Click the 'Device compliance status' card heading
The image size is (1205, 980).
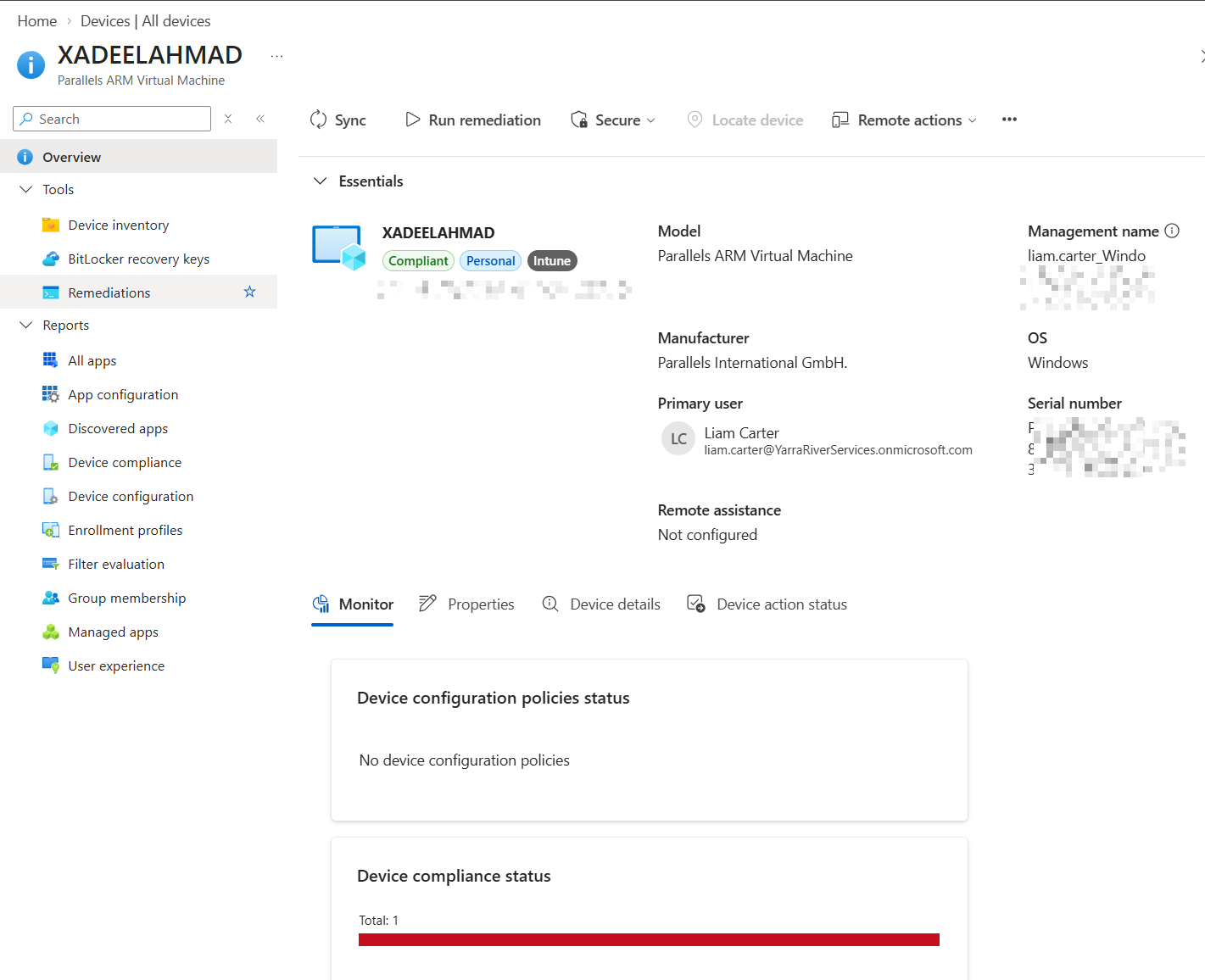(x=454, y=876)
